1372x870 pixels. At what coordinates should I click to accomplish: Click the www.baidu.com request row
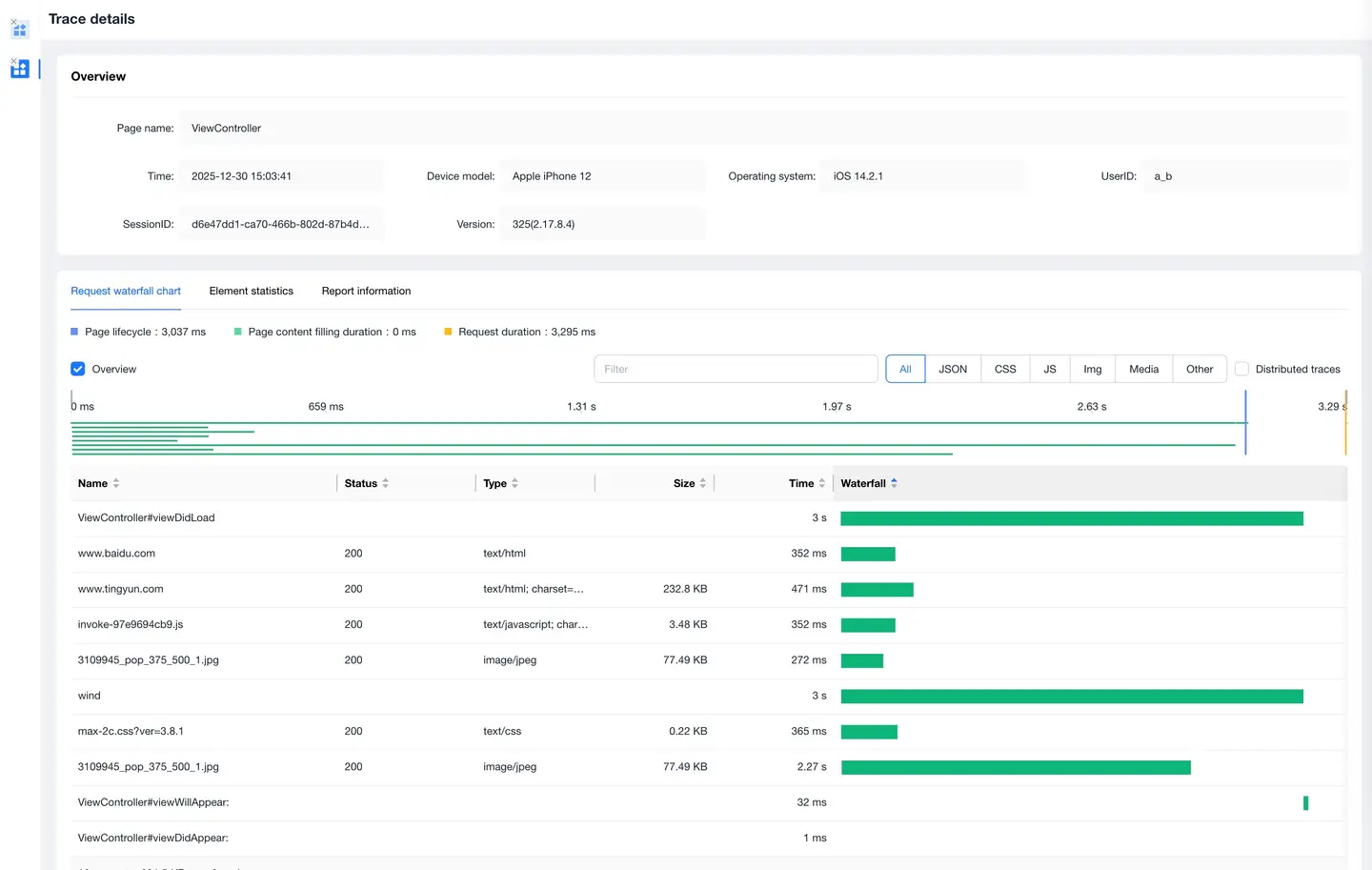pos(116,554)
